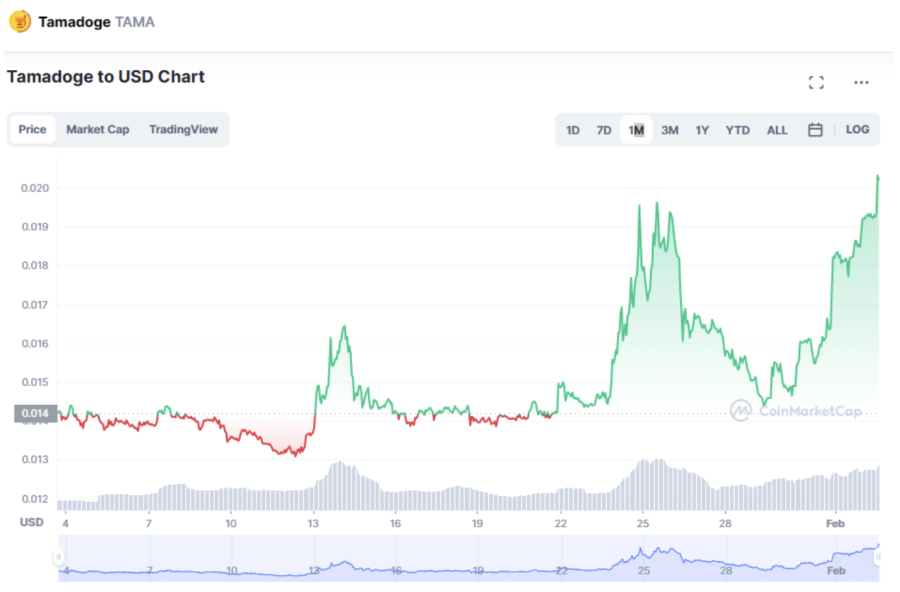Switch to the Market Cap tab
The height and width of the screenshot is (592, 900).
[98, 130]
